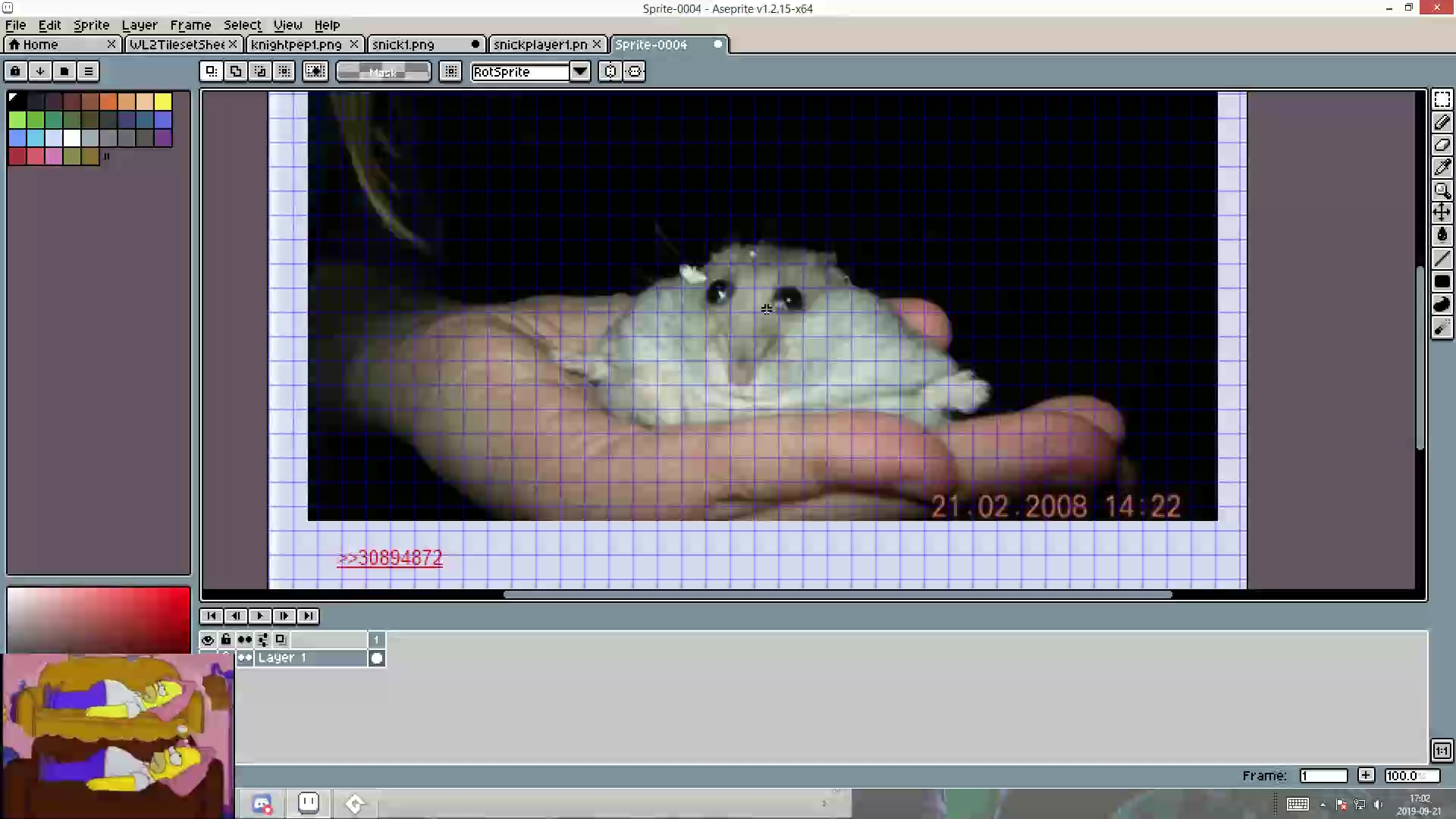Viewport: 1456px width, 819px height.
Task: Toggle transparent color Mask button
Action: (x=384, y=71)
